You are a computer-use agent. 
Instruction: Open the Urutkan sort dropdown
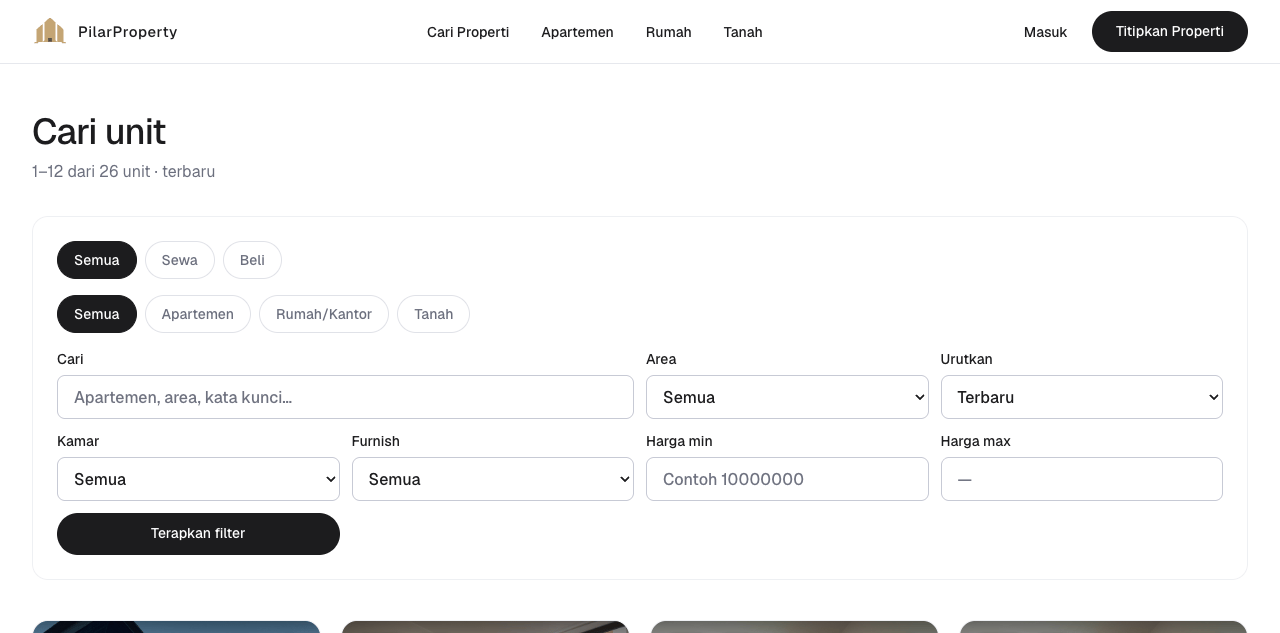(x=1082, y=397)
